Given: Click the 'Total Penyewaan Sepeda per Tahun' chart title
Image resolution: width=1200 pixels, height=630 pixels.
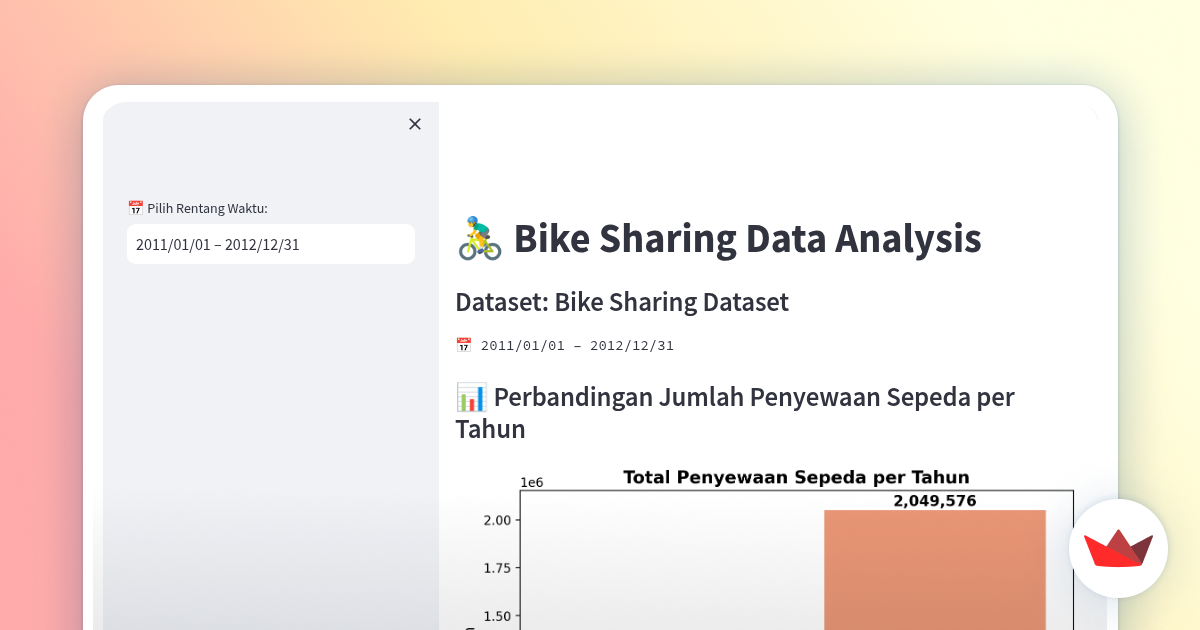Looking at the screenshot, I should (796, 477).
